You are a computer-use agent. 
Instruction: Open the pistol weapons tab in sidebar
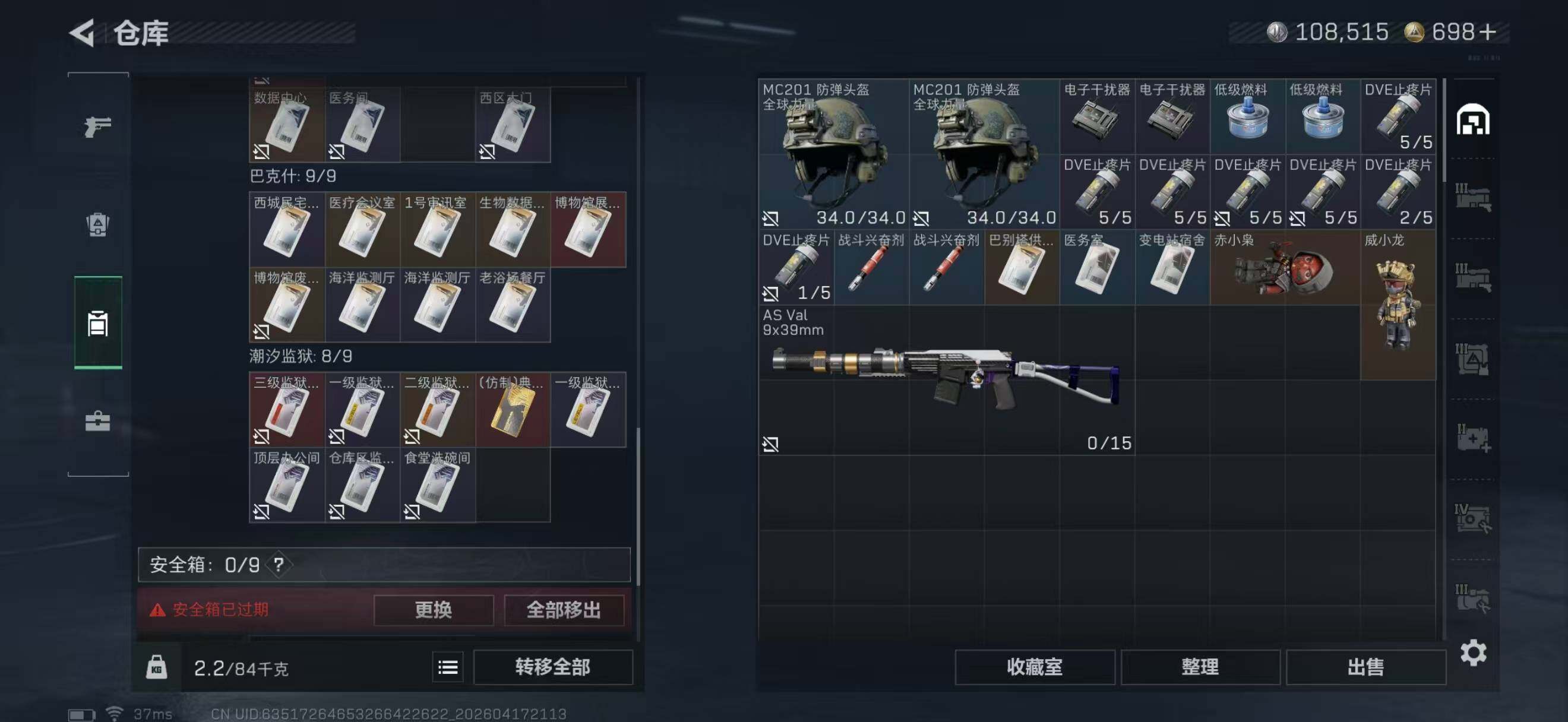point(97,126)
